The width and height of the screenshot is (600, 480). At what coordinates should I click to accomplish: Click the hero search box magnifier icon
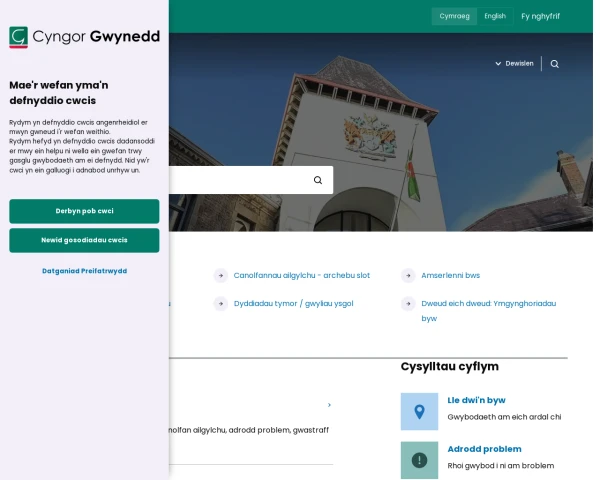pos(318,180)
